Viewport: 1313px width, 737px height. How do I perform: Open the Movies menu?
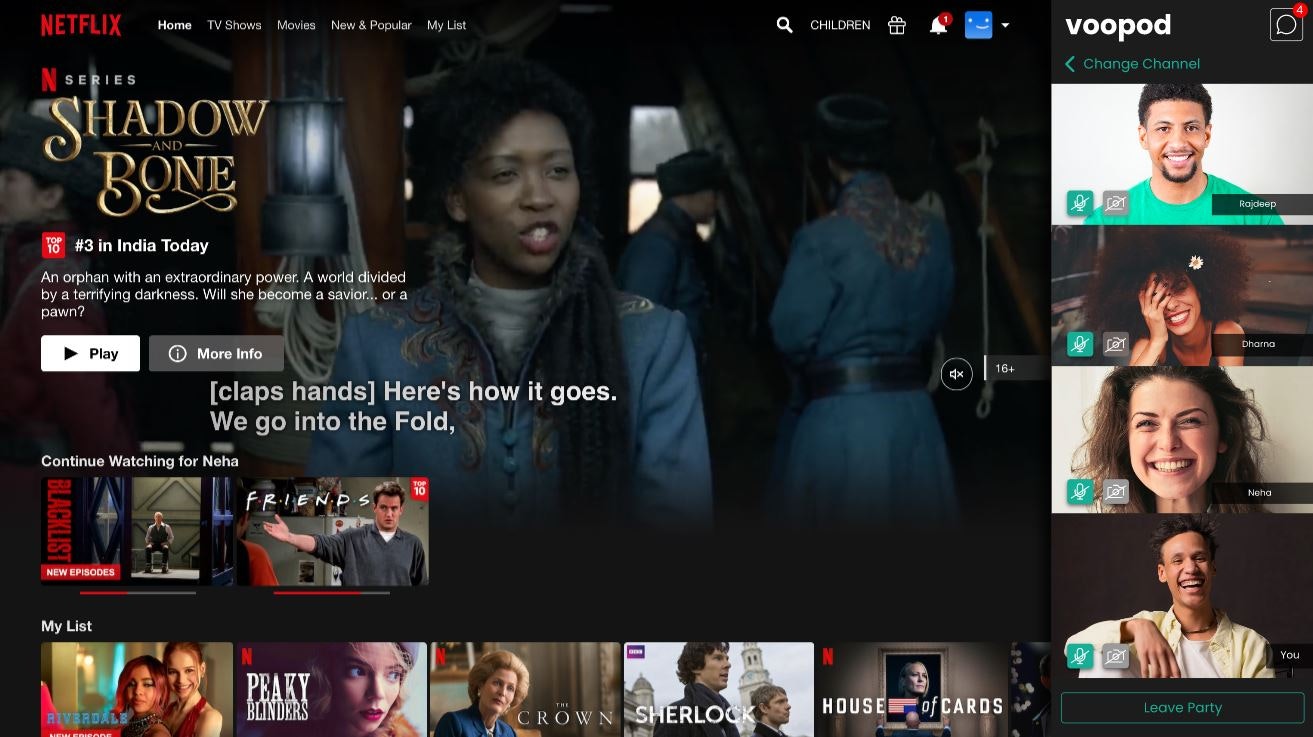(x=296, y=25)
